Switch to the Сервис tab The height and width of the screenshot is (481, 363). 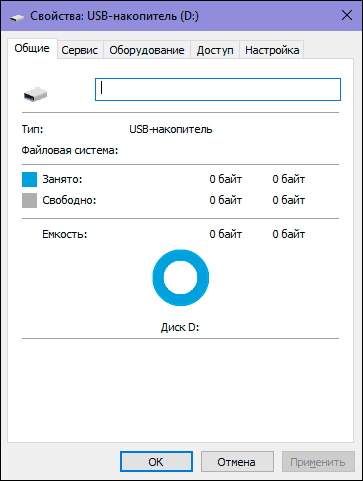coord(80,50)
